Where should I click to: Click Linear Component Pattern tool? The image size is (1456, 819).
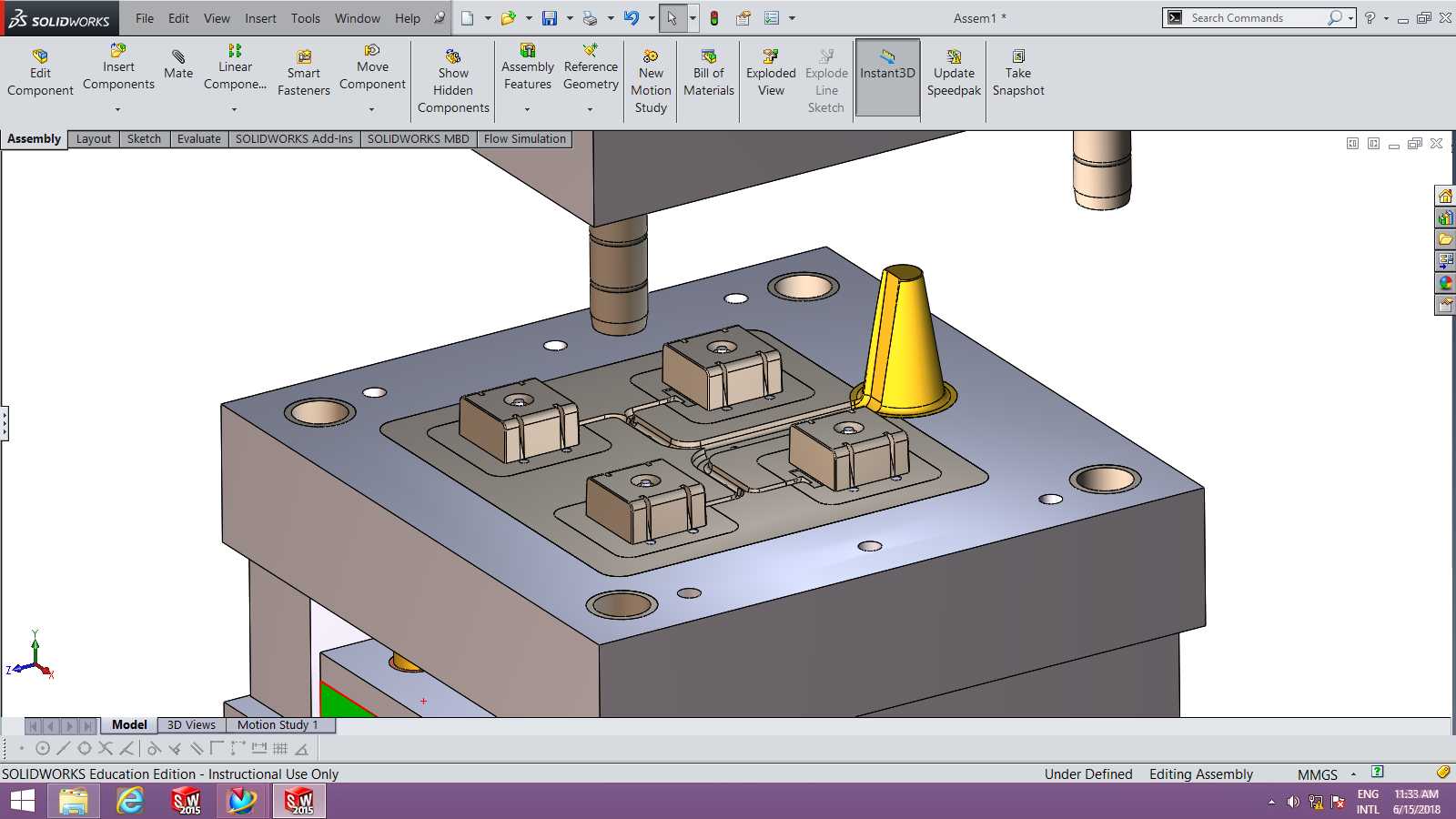[x=235, y=67]
